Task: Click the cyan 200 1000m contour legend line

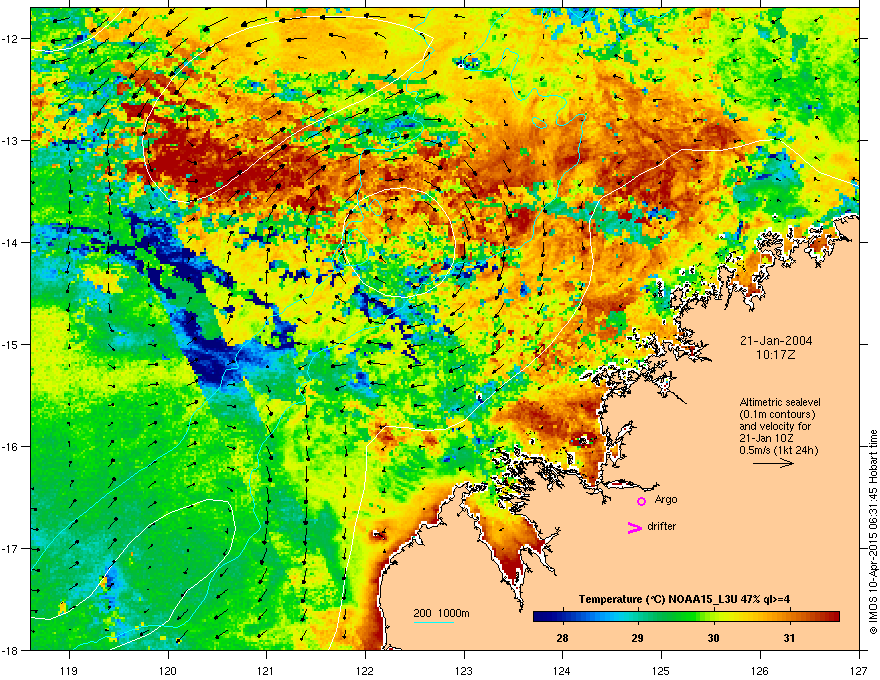Action: click(x=433, y=622)
